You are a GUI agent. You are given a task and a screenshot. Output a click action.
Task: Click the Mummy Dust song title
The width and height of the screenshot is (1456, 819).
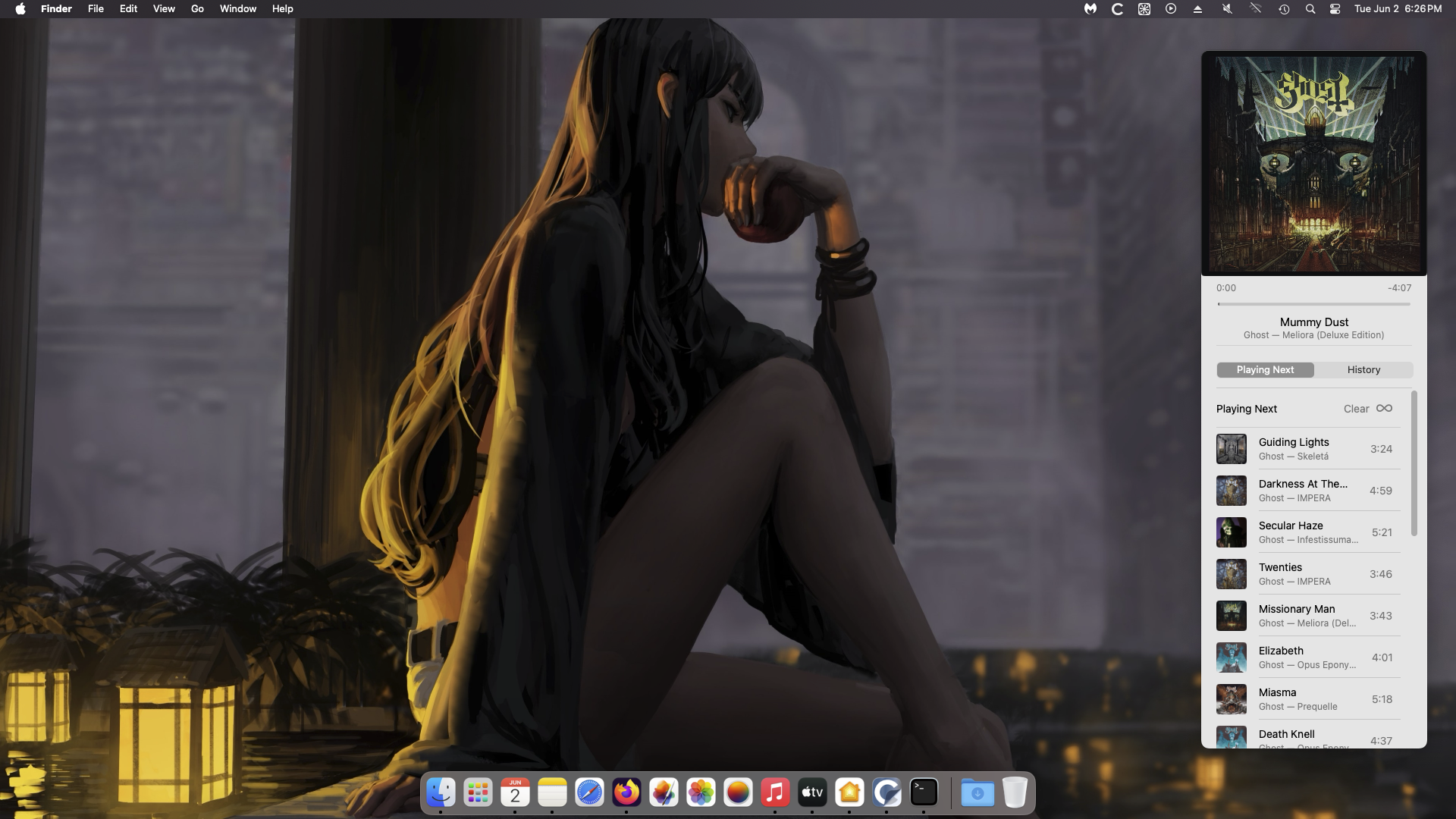pyautogui.click(x=1314, y=322)
